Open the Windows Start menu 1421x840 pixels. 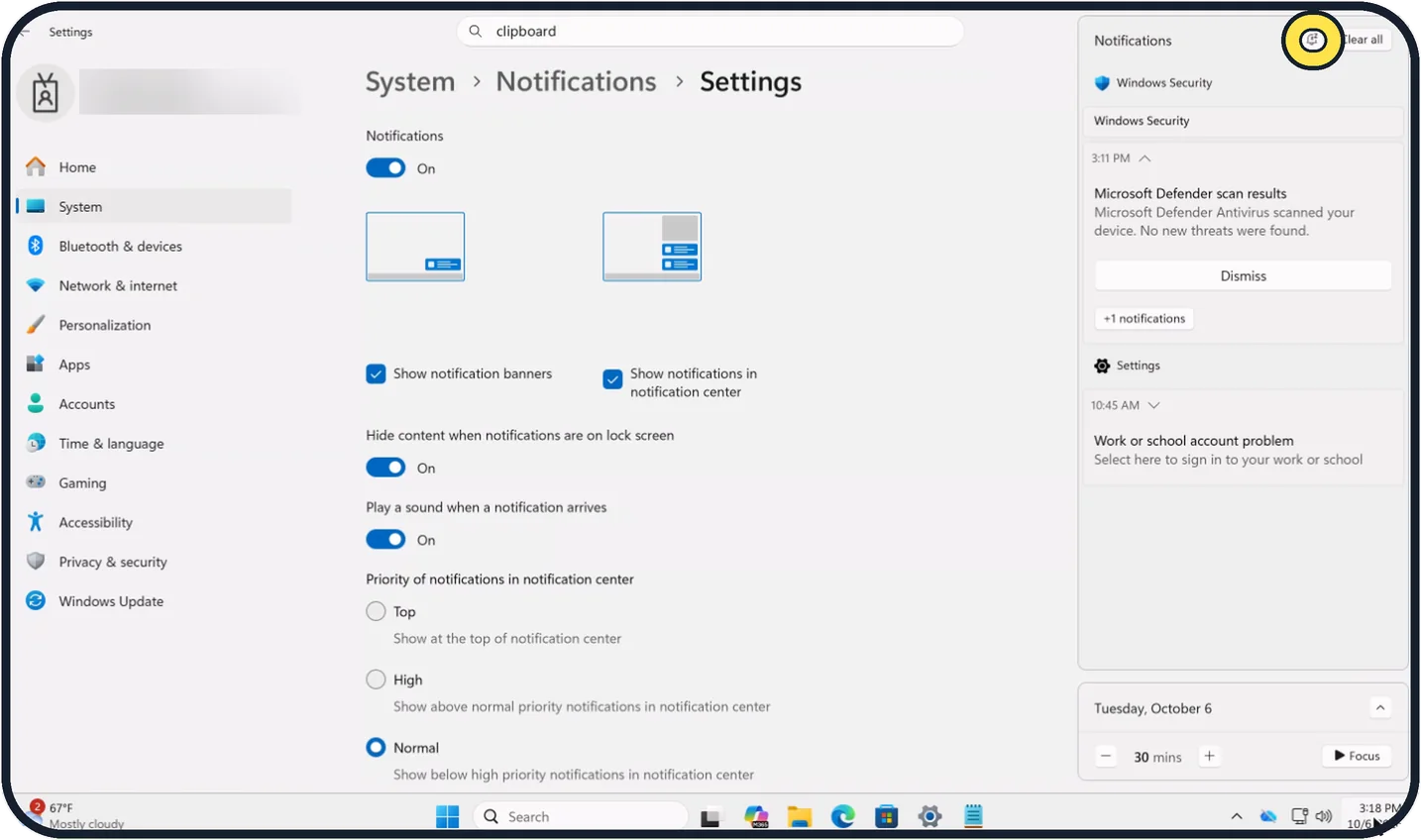(x=448, y=817)
